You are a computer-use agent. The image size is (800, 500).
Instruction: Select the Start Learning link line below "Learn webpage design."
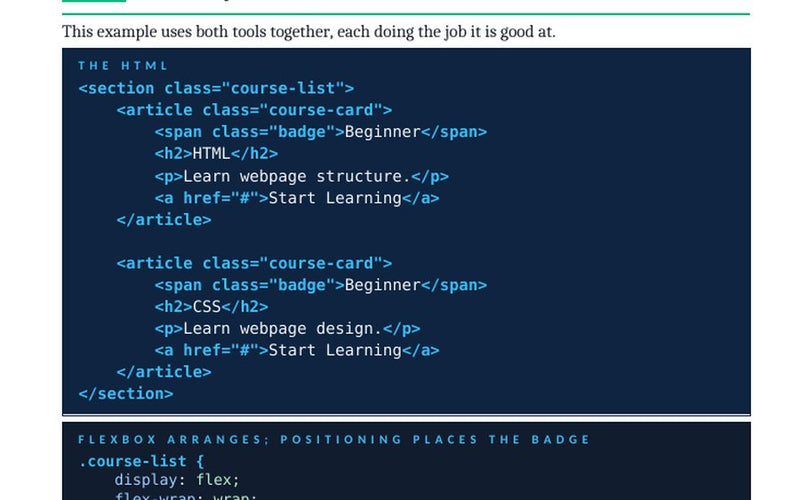click(x=296, y=350)
